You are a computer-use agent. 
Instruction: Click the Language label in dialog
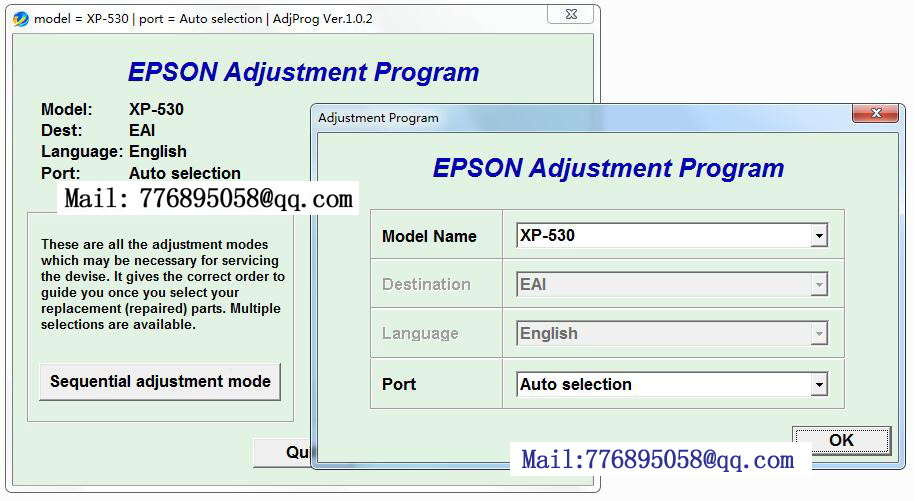pyautogui.click(x=420, y=334)
